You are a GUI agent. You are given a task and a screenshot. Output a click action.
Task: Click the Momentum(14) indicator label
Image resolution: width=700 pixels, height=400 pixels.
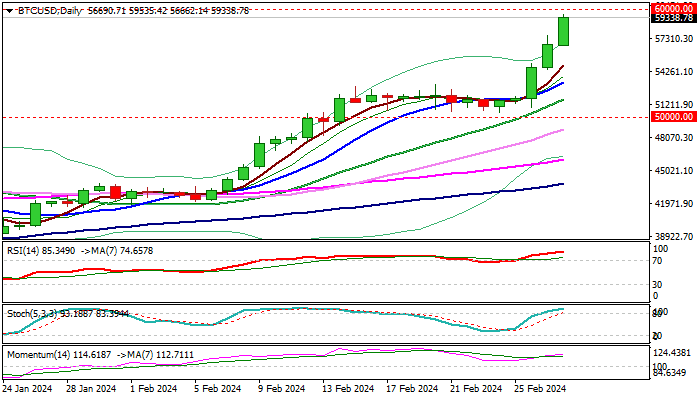point(36,353)
